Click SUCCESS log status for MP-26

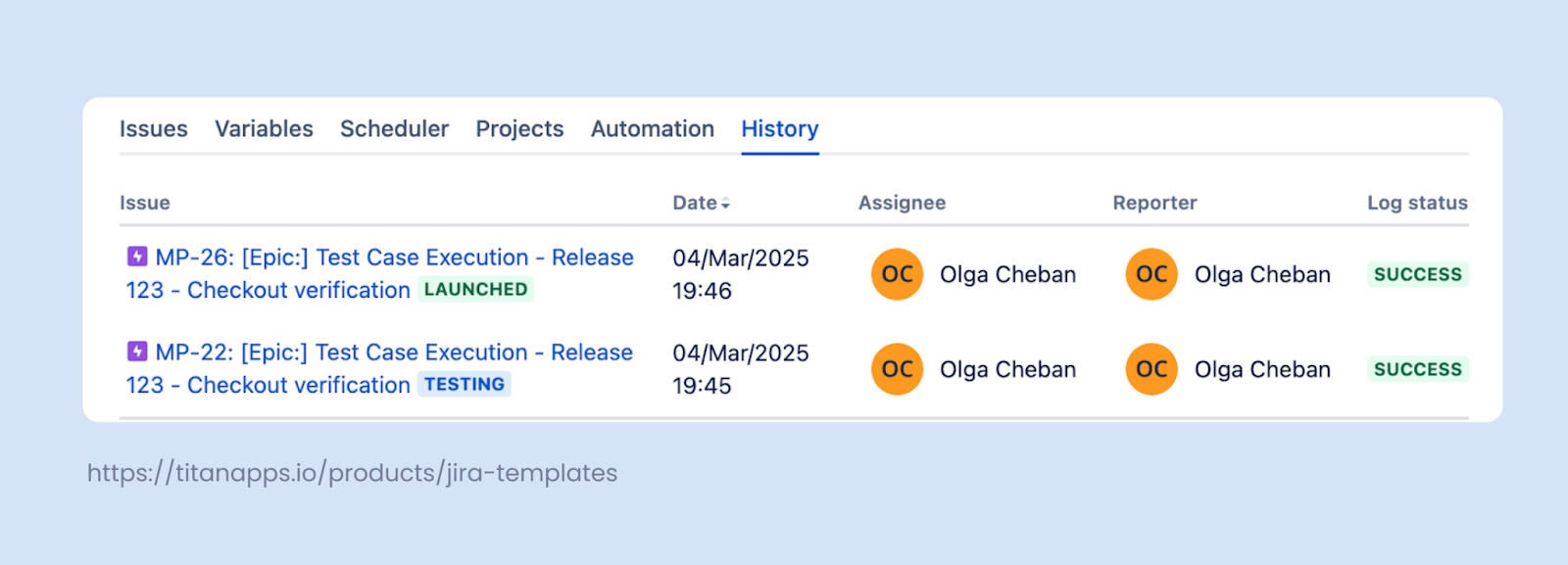[1418, 274]
